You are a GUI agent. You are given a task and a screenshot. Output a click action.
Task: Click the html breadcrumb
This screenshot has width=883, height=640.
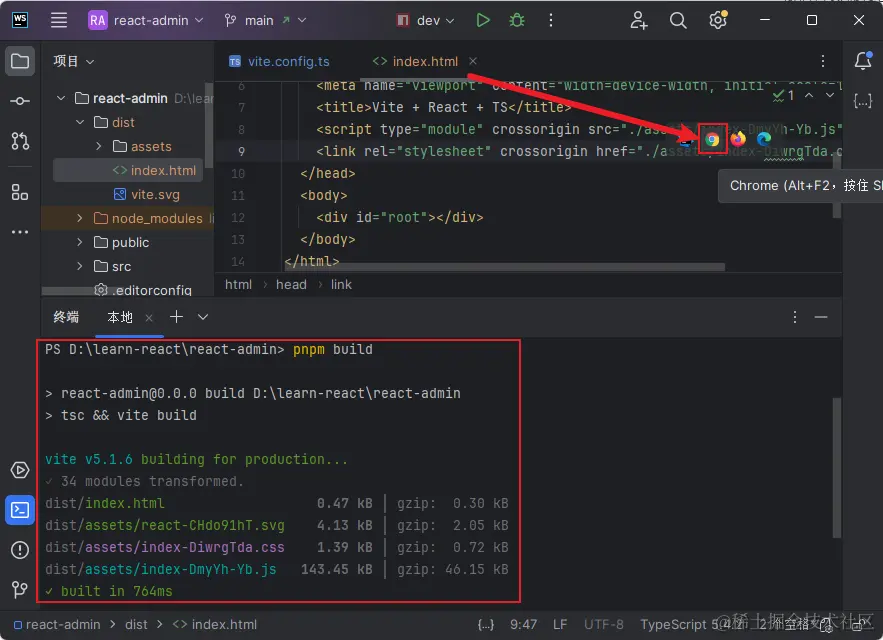click(x=238, y=285)
